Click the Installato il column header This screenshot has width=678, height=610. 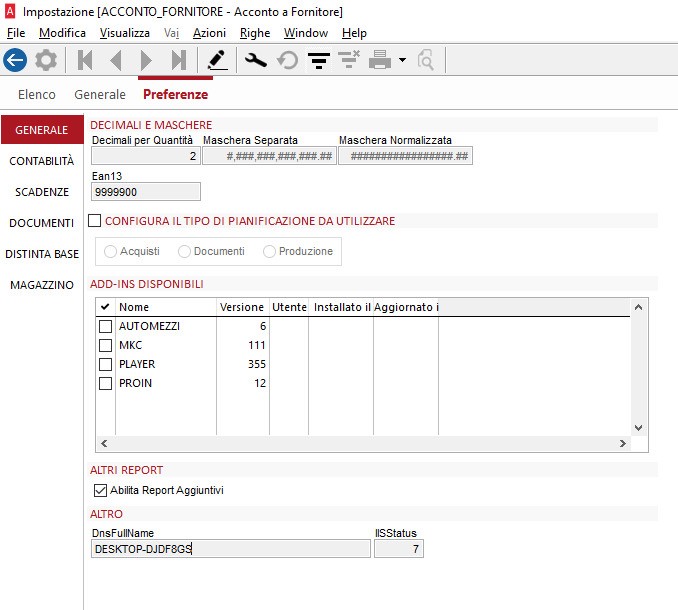point(341,307)
